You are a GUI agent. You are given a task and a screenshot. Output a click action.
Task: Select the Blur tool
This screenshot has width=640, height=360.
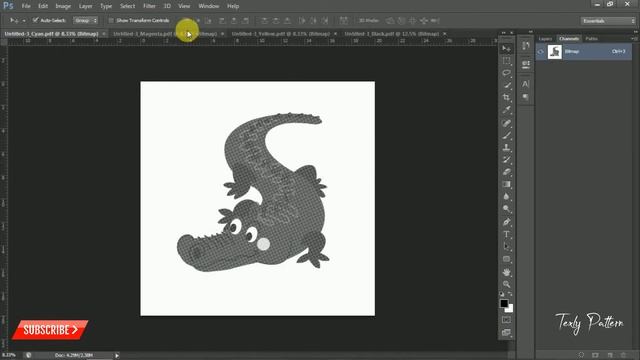(x=506, y=196)
